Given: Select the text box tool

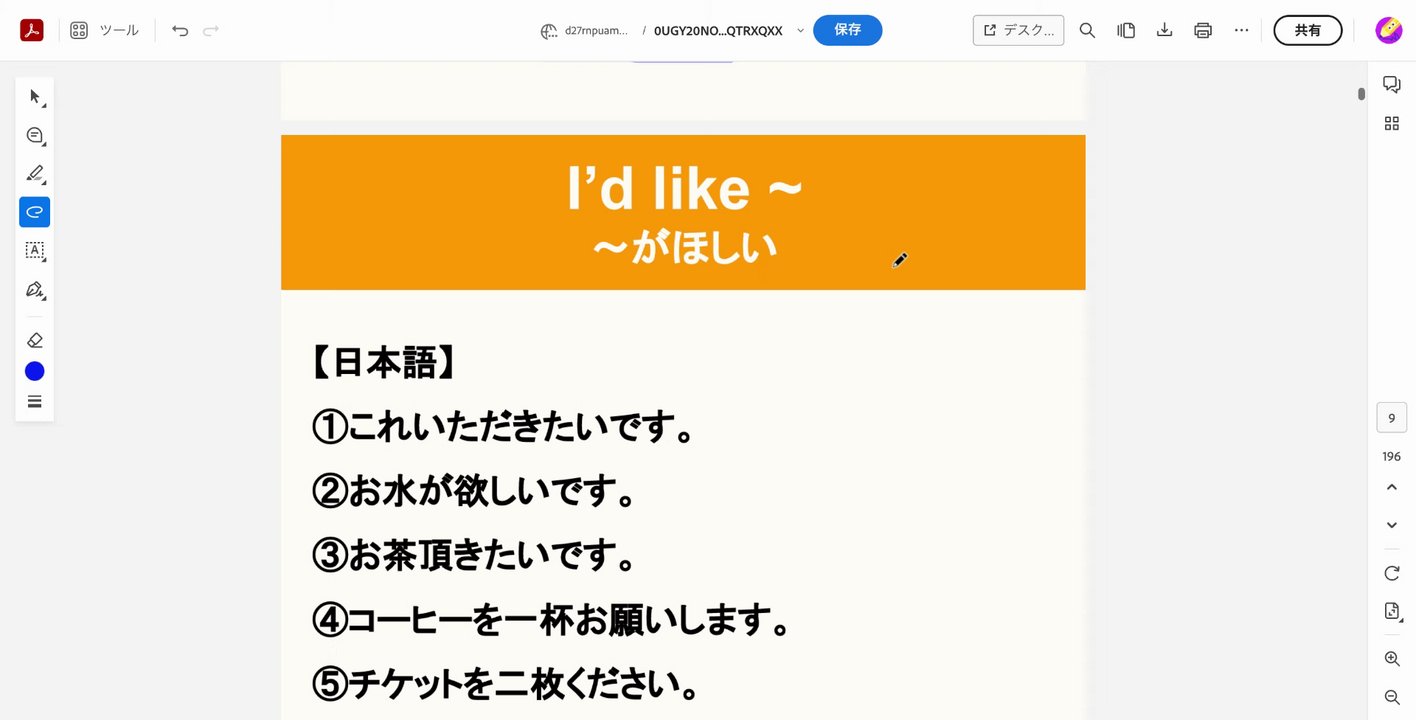Looking at the screenshot, I should coord(35,250).
